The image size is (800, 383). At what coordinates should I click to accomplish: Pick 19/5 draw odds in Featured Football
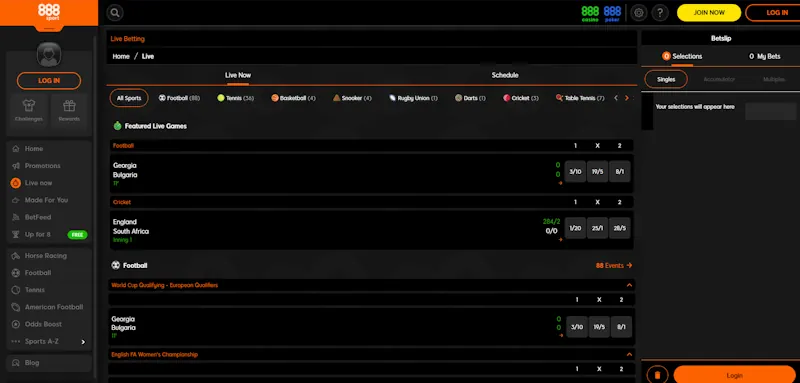[x=597, y=171]
